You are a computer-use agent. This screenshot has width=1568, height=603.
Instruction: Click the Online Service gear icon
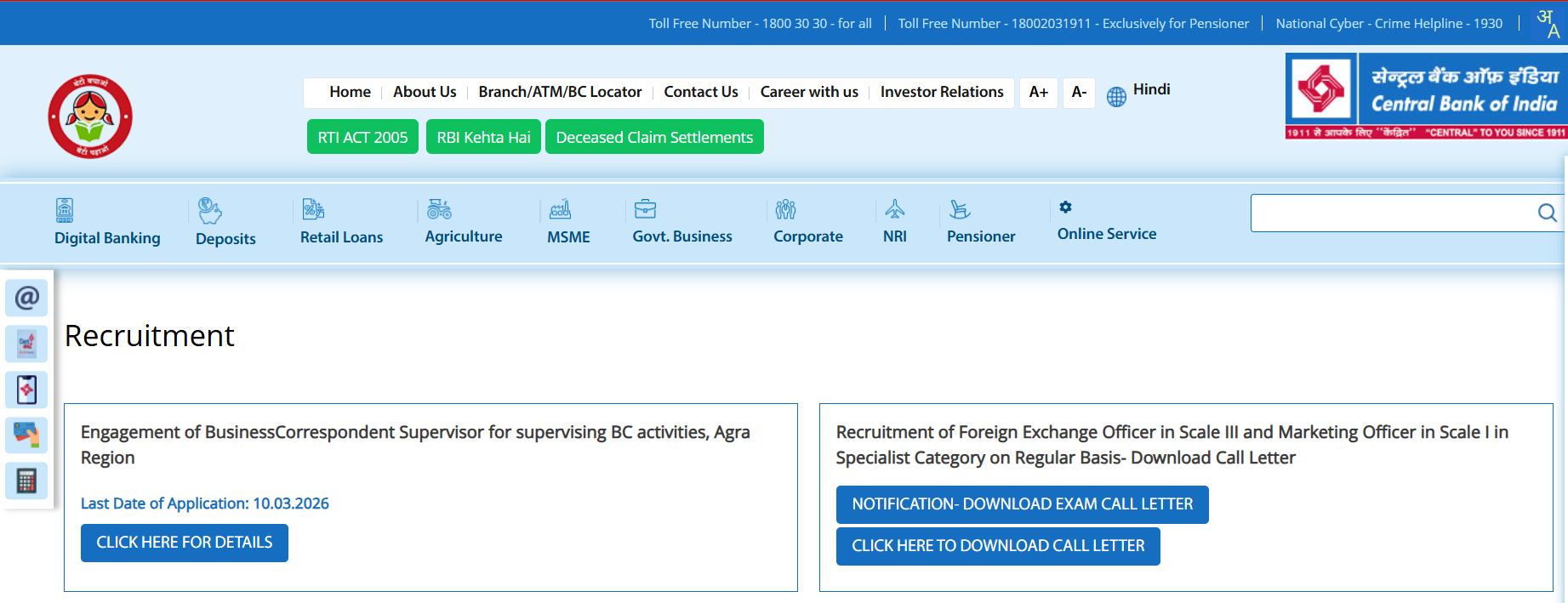[1065, 207]
